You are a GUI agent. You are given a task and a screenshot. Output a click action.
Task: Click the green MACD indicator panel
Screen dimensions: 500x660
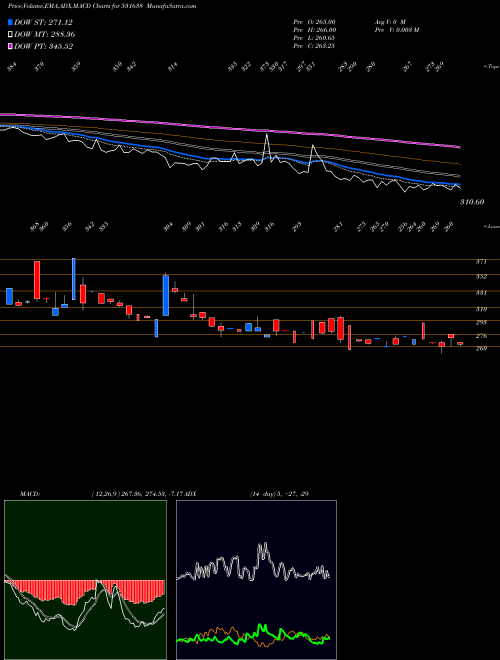pos(85,580)
